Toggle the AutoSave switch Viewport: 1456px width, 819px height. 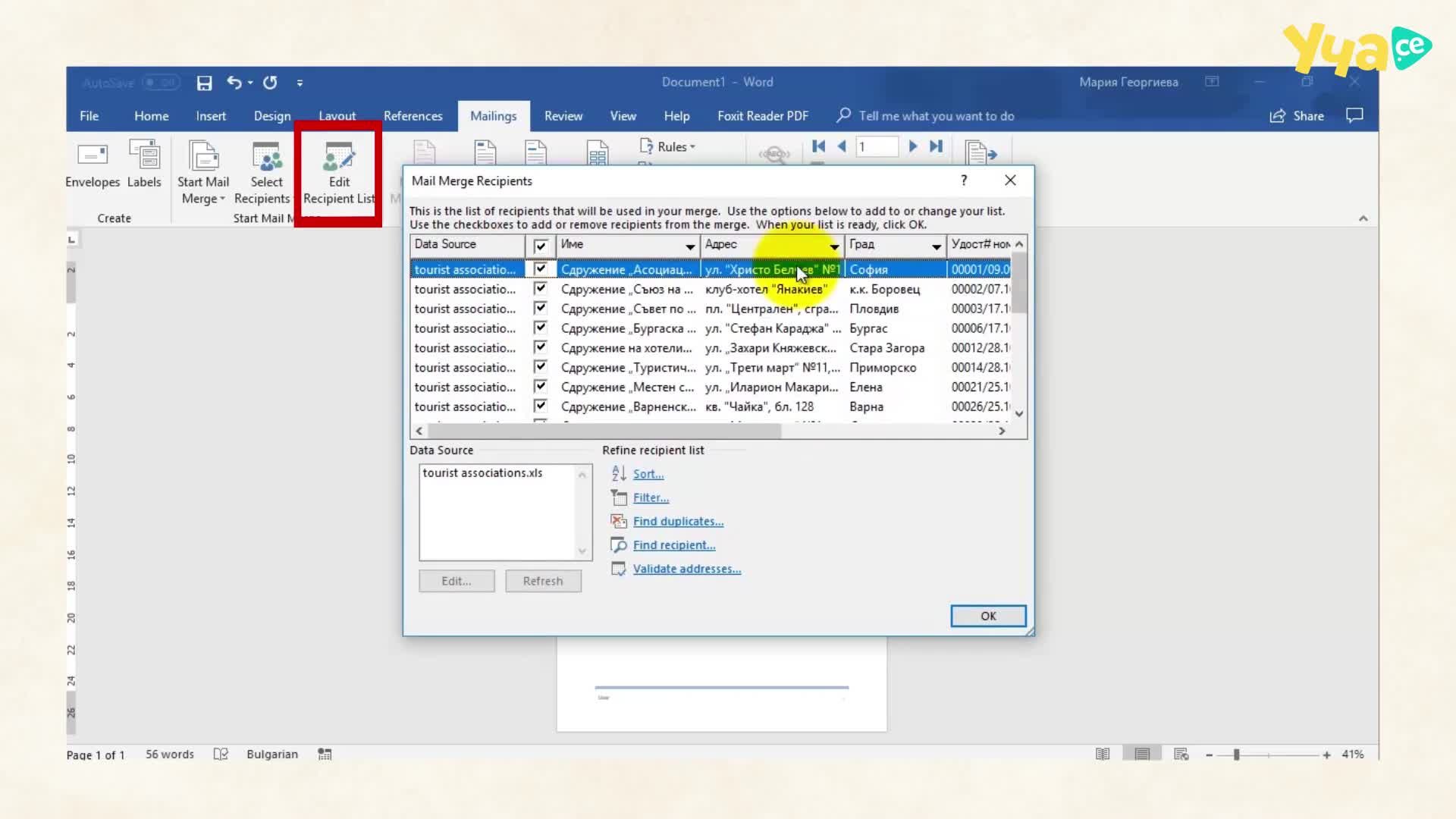(x=161, y=83)
